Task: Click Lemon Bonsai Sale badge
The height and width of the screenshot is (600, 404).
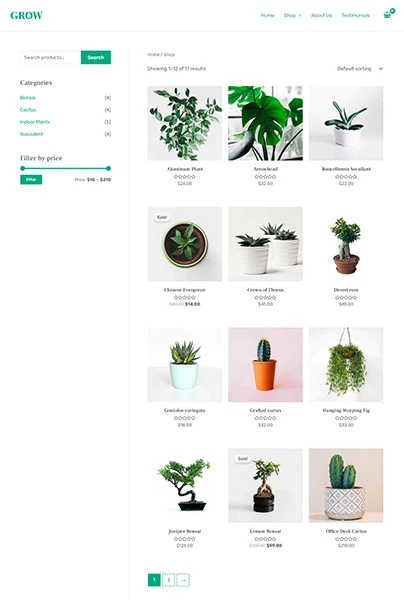Action: click(x=243, y=458)
